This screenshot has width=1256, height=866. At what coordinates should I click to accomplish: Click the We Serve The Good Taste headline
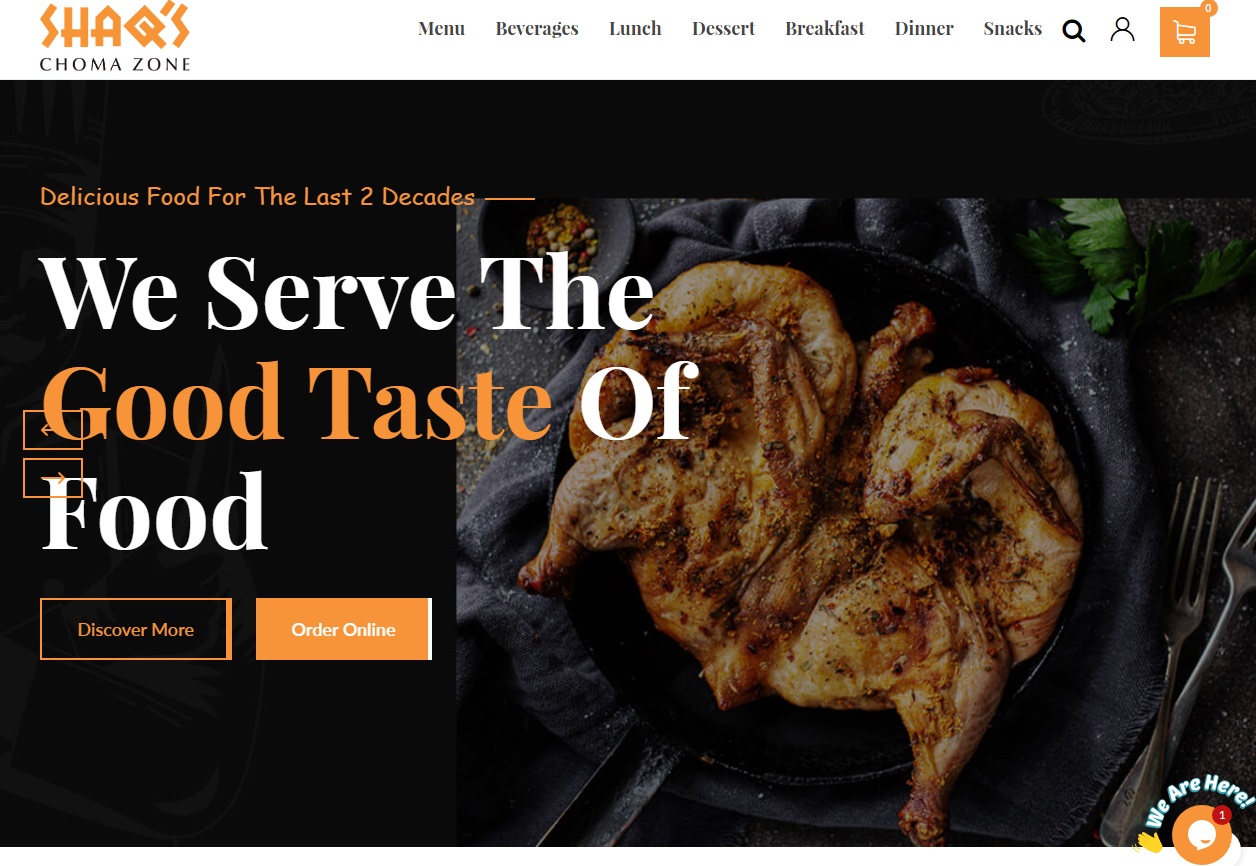(x=369, y=401)
